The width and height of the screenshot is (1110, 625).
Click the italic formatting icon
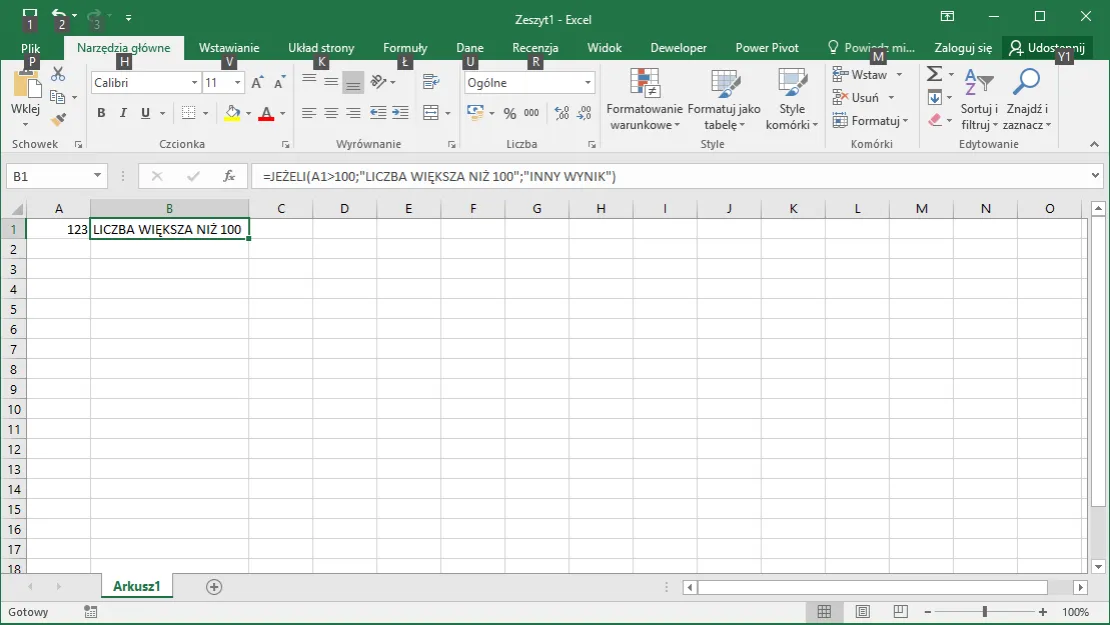tap(122, 112)
